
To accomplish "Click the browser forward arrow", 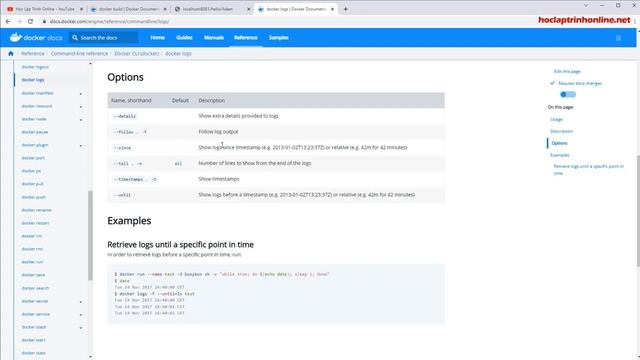I will point(19,21).
